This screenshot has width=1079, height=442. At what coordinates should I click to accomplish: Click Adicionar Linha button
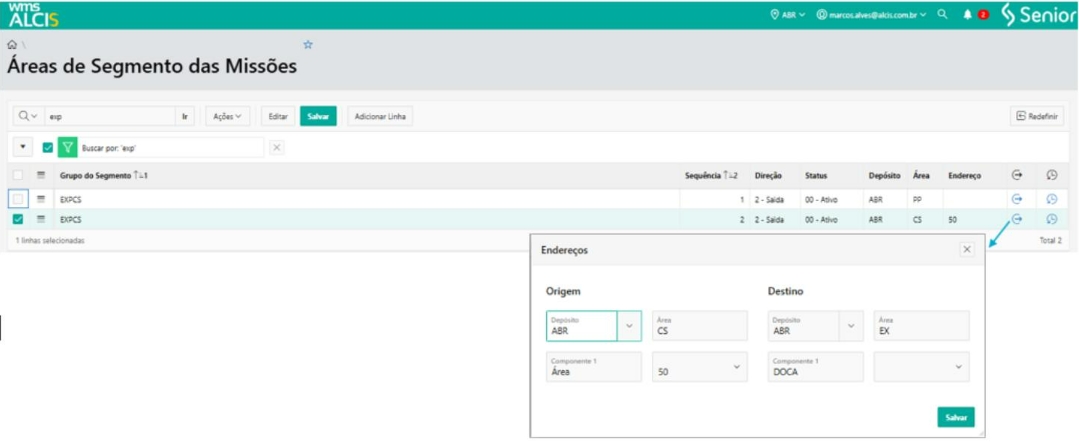point(380,116)
